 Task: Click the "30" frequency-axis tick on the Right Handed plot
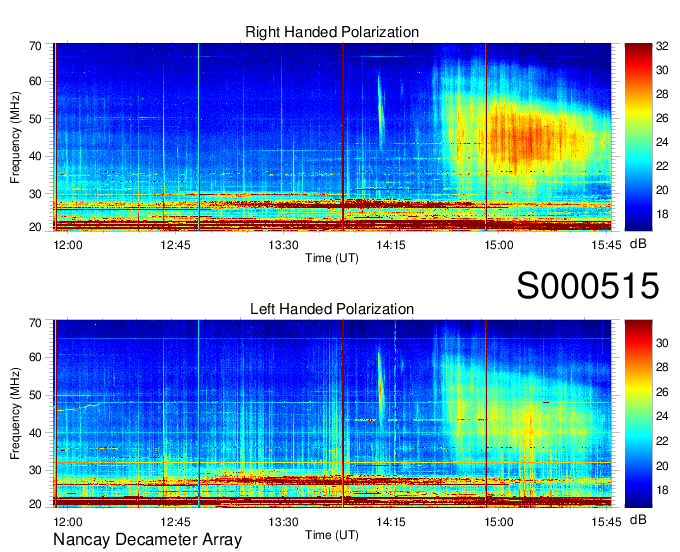[x=35, y=194]
